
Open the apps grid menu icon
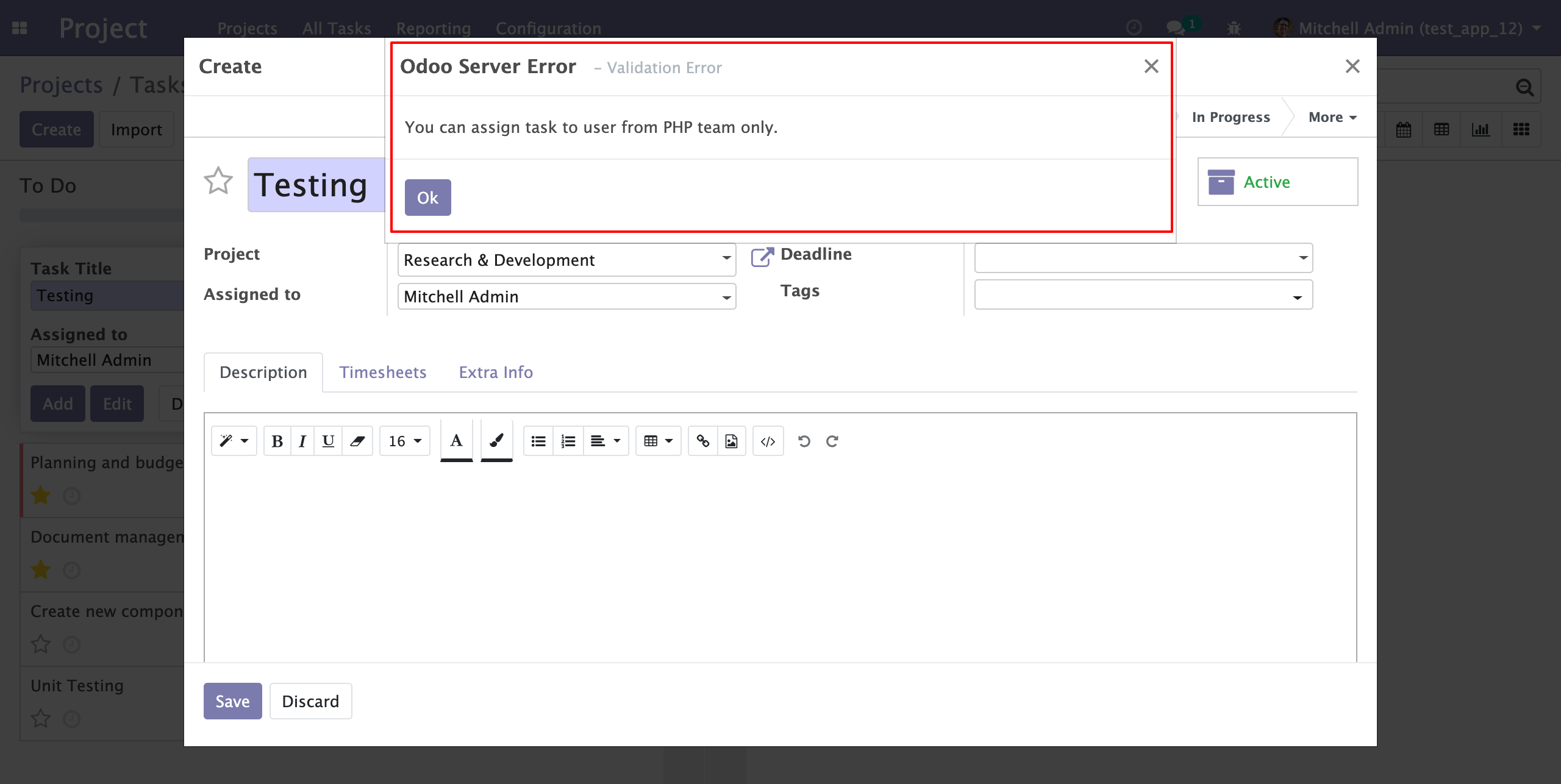(20, 28)
